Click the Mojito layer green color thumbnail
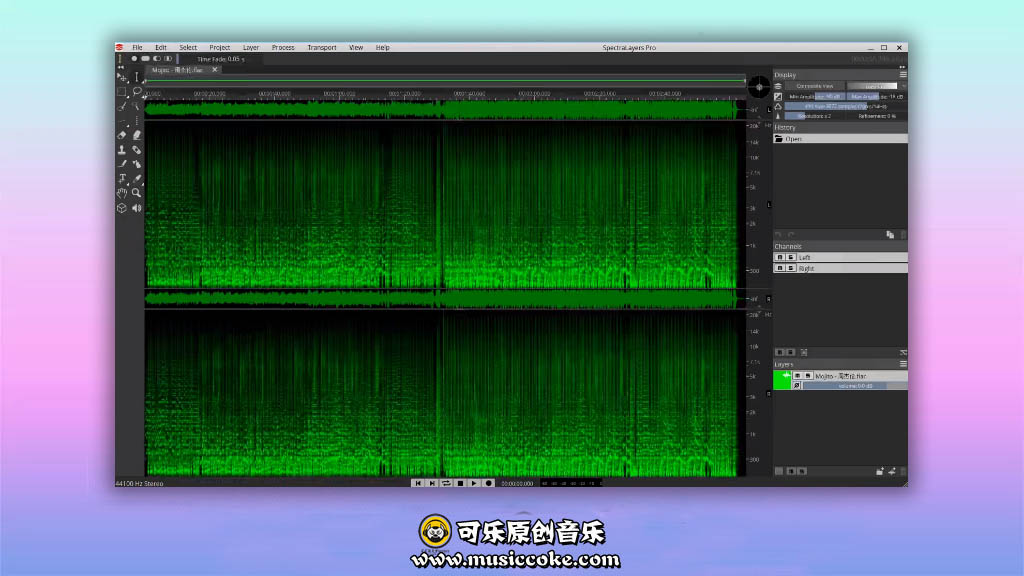The height and width of the screenshot is (576, 1024). point(782,381)
